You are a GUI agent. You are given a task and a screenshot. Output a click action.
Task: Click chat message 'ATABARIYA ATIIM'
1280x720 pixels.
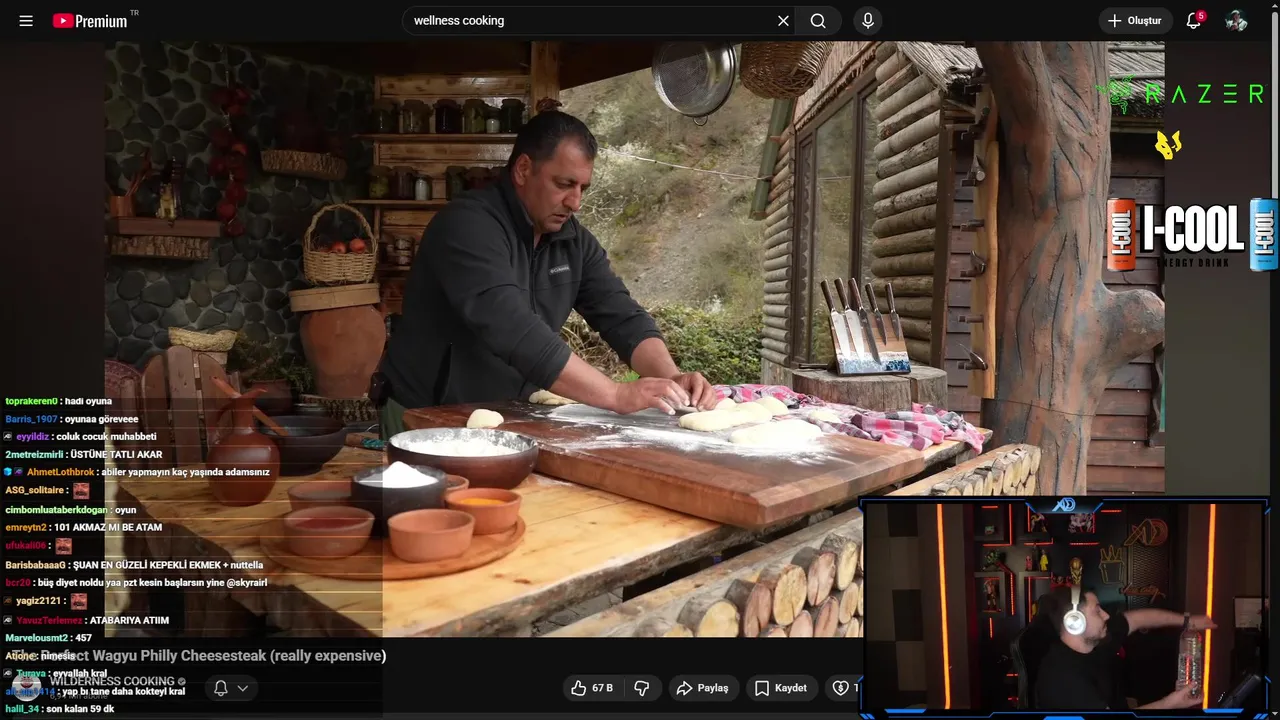[x=86, y=620]
